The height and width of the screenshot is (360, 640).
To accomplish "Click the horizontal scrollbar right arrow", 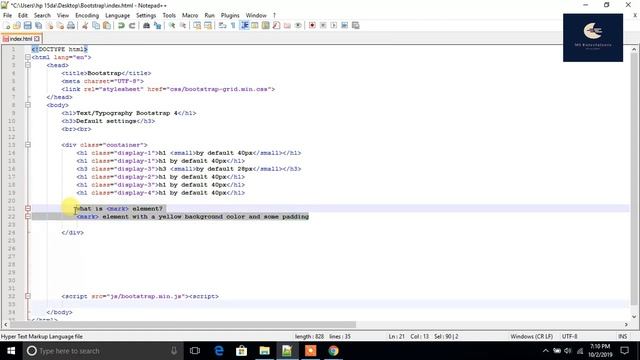I will pyautogui.click(x=626, y=324).
